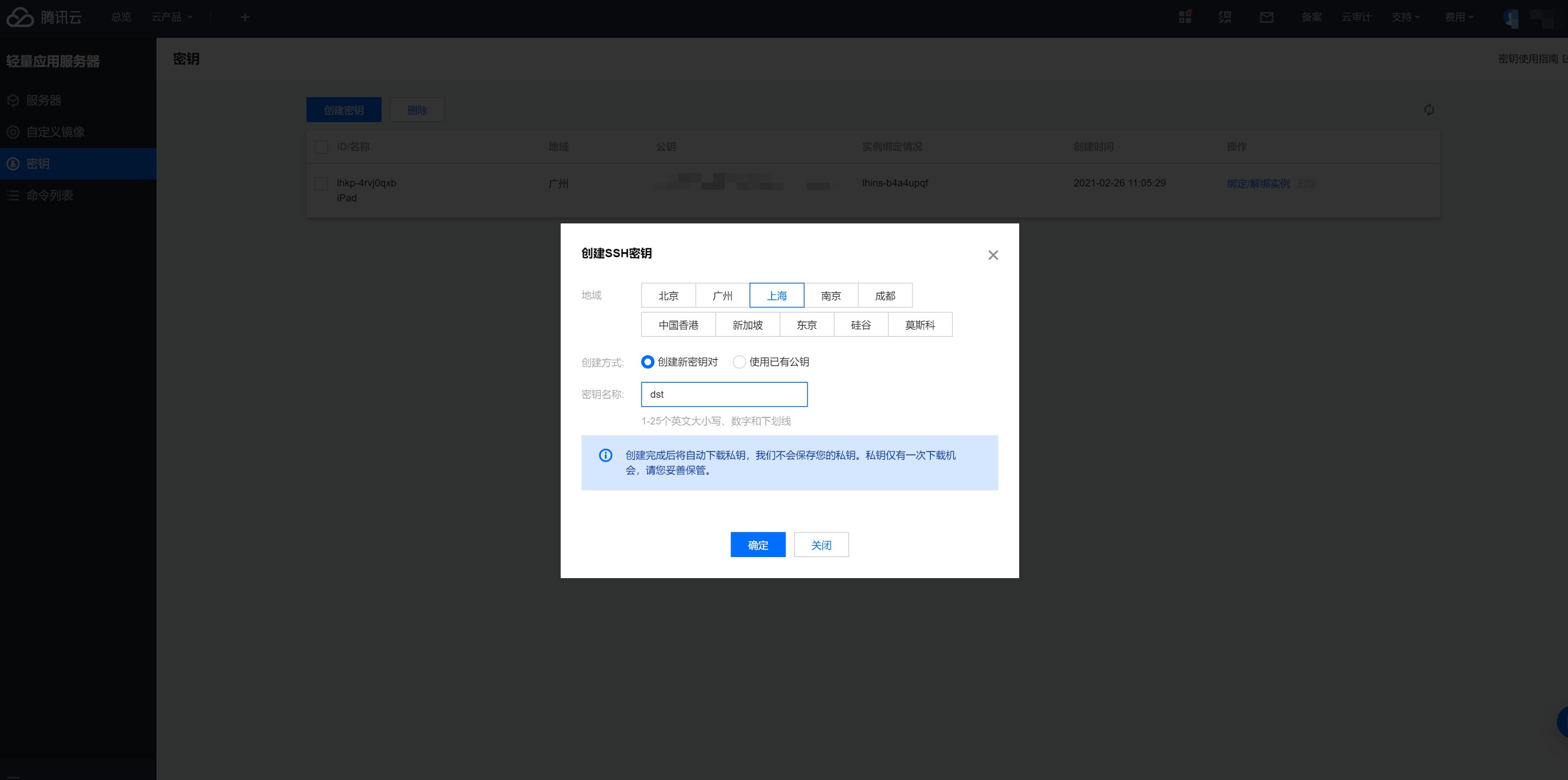This screenshot has width=1568, height=780.
Task: Click the 关闭 button in the dialog
Action: 821,544
